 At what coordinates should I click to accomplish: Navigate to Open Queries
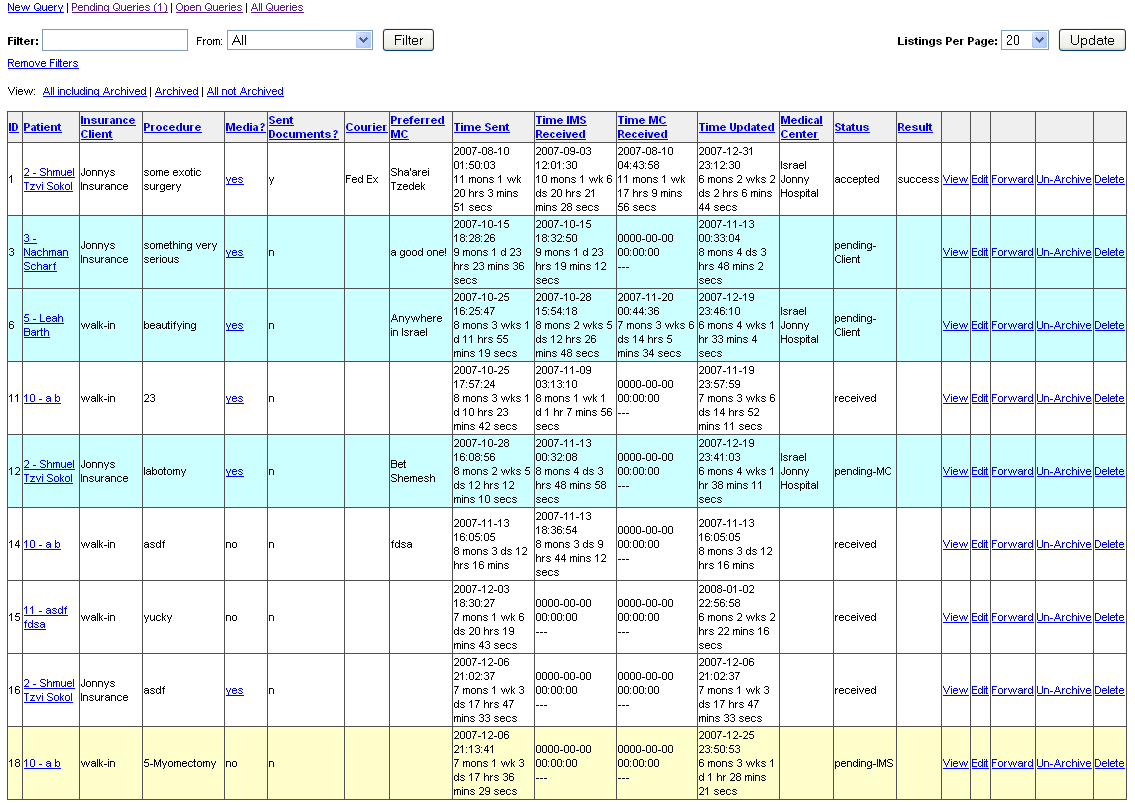[209, 7]
